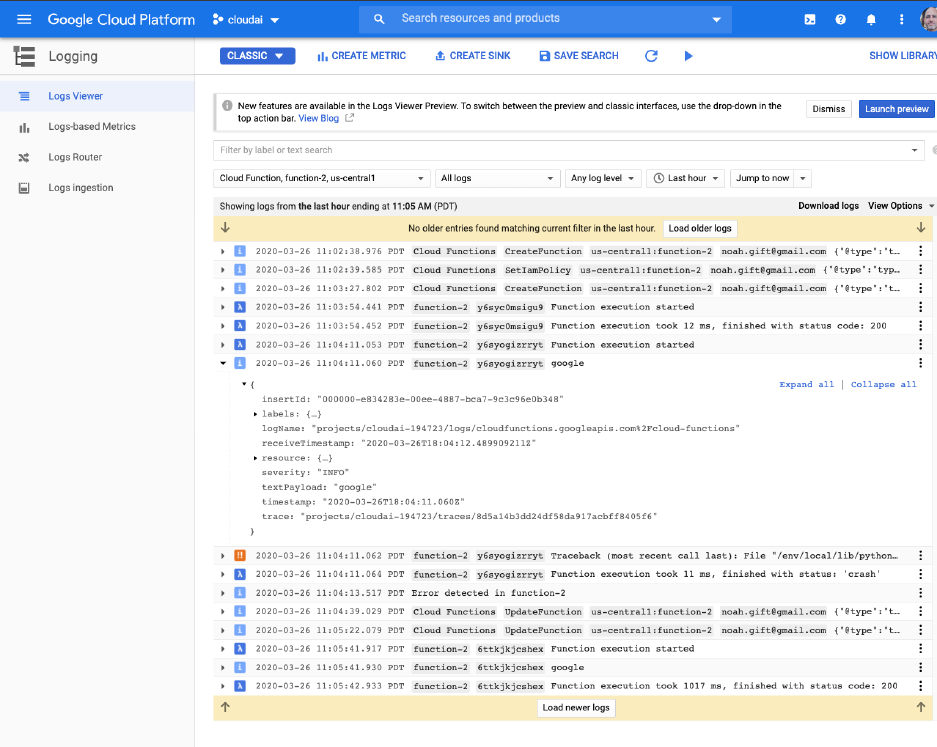This screenshot has height=747, width=937.
Task: Click the Logging product icon
Action: [x=25, y=56]
